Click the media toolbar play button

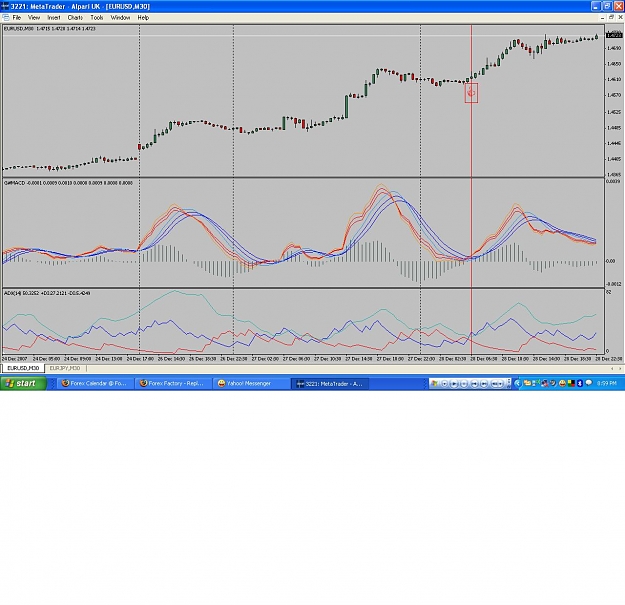pos(454,383)
